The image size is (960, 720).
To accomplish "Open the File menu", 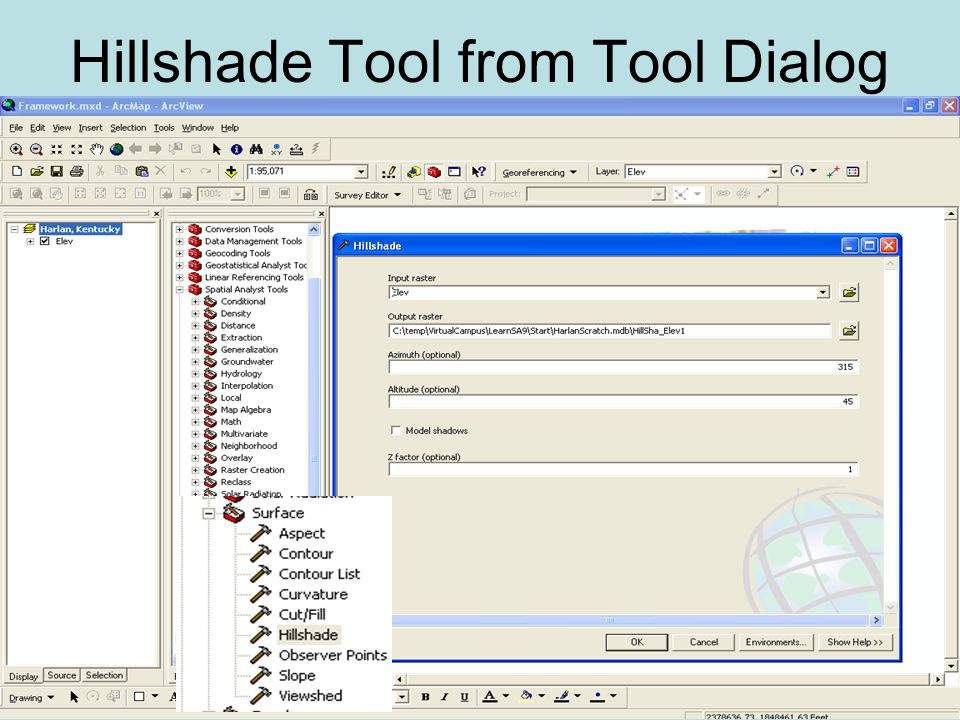I will click(16, 128).
